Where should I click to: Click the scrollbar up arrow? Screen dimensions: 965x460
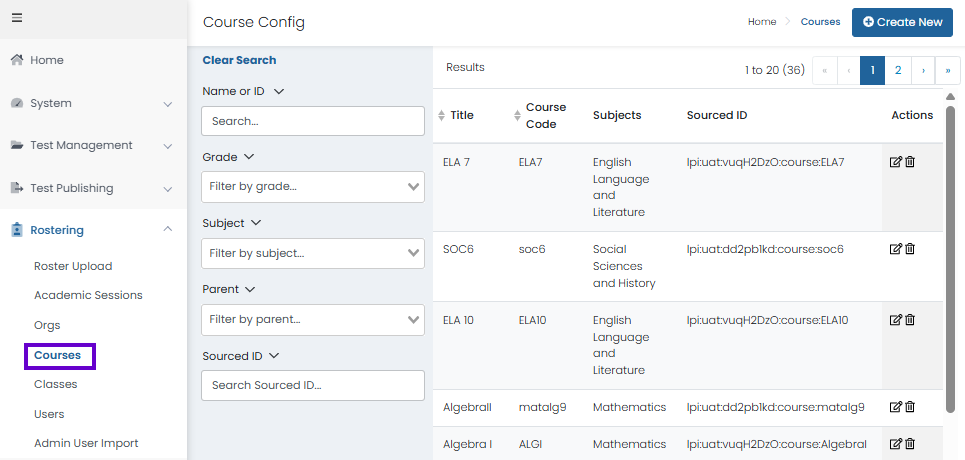pos(950,97)
